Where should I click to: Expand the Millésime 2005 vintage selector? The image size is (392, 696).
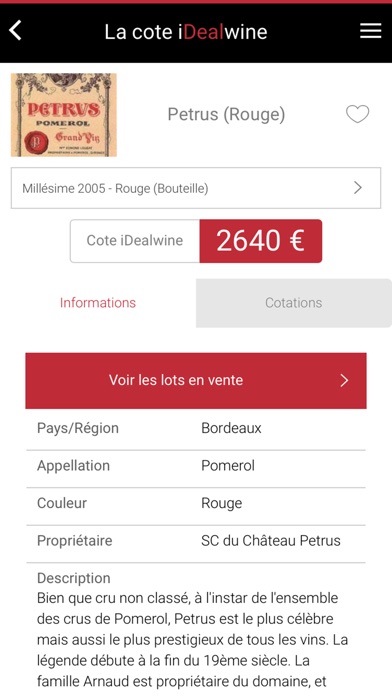pos(196,188)
